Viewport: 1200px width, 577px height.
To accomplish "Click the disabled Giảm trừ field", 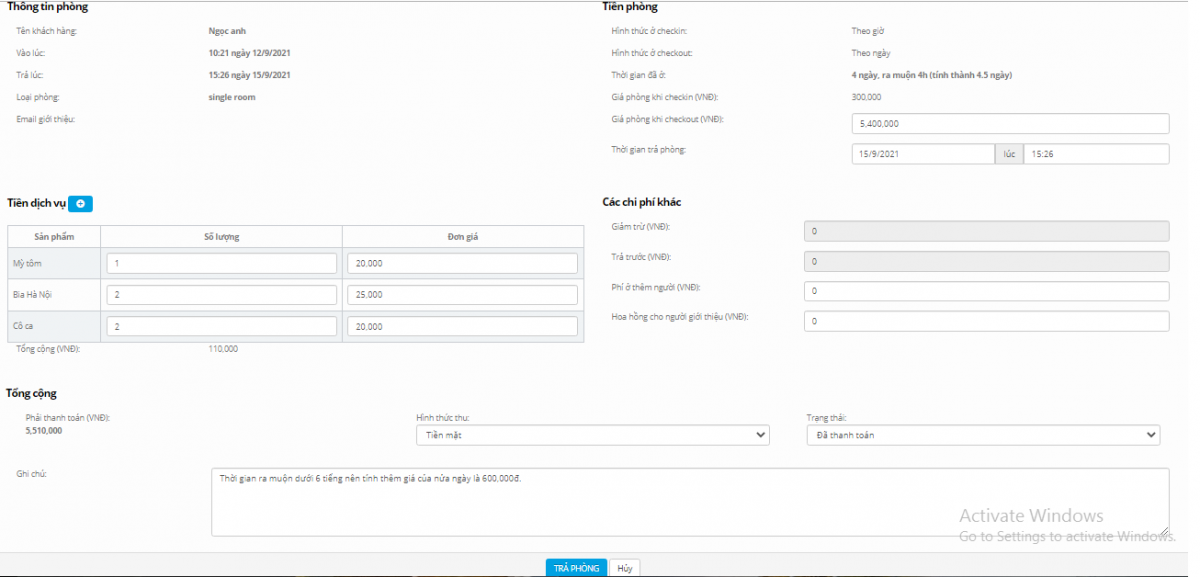I will 986,231.
